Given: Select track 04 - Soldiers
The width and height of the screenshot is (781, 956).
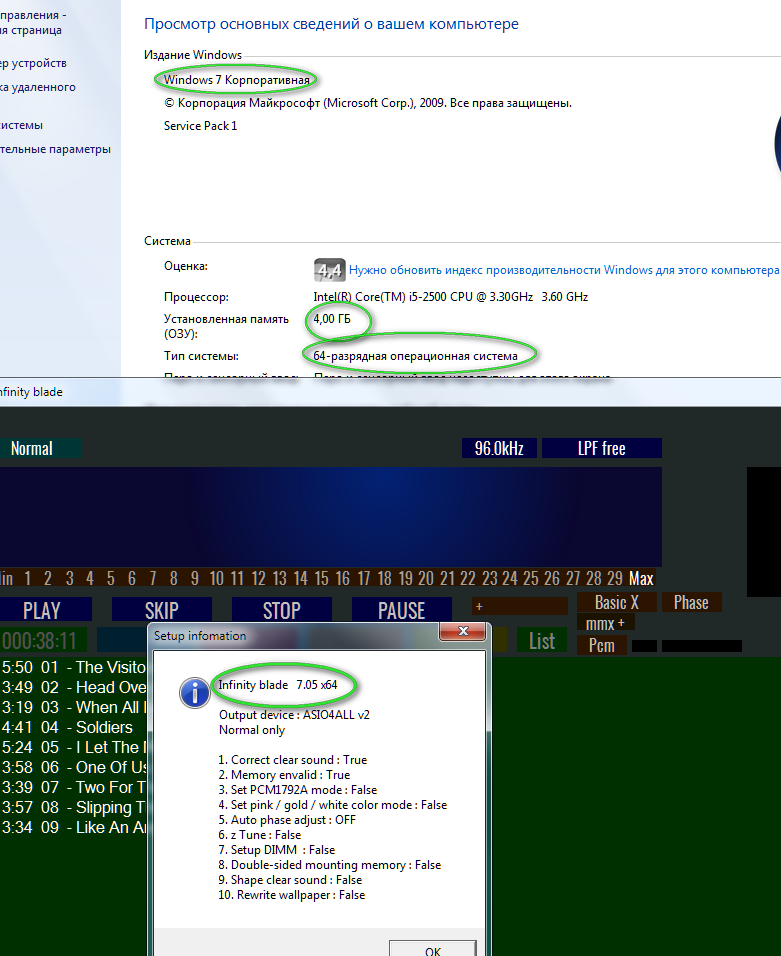Looking at the screenshot, I should coord(67,727).
